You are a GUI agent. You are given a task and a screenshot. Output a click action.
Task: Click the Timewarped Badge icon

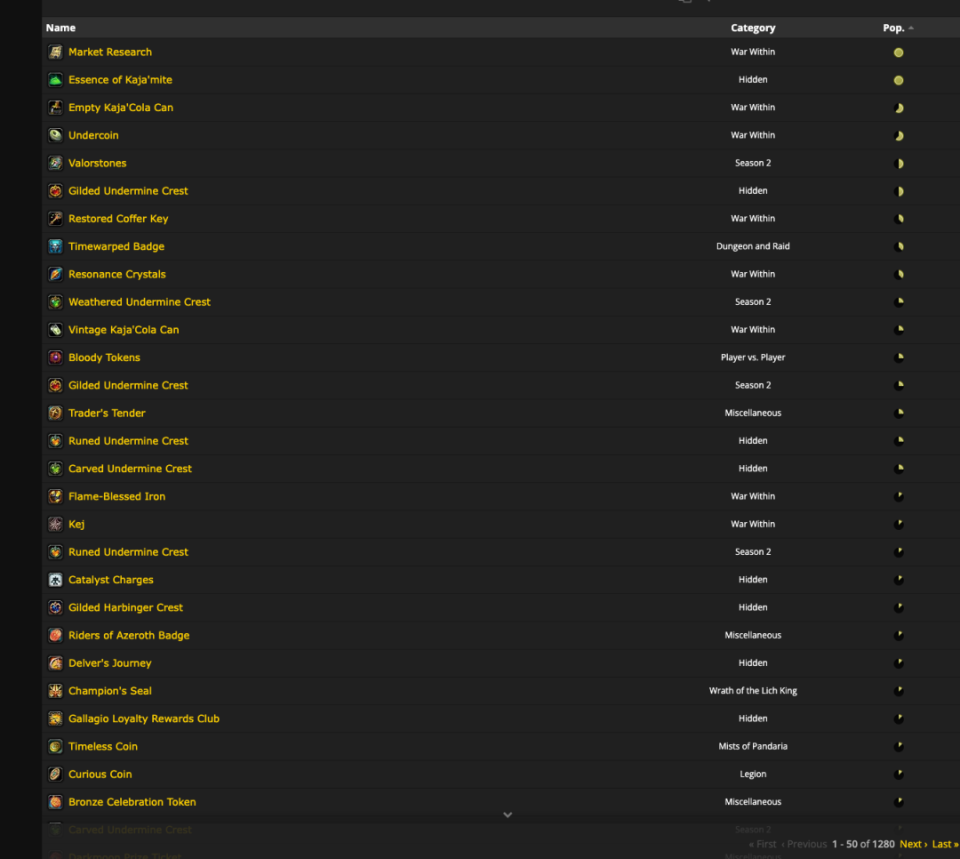click(x=55, y=246)
